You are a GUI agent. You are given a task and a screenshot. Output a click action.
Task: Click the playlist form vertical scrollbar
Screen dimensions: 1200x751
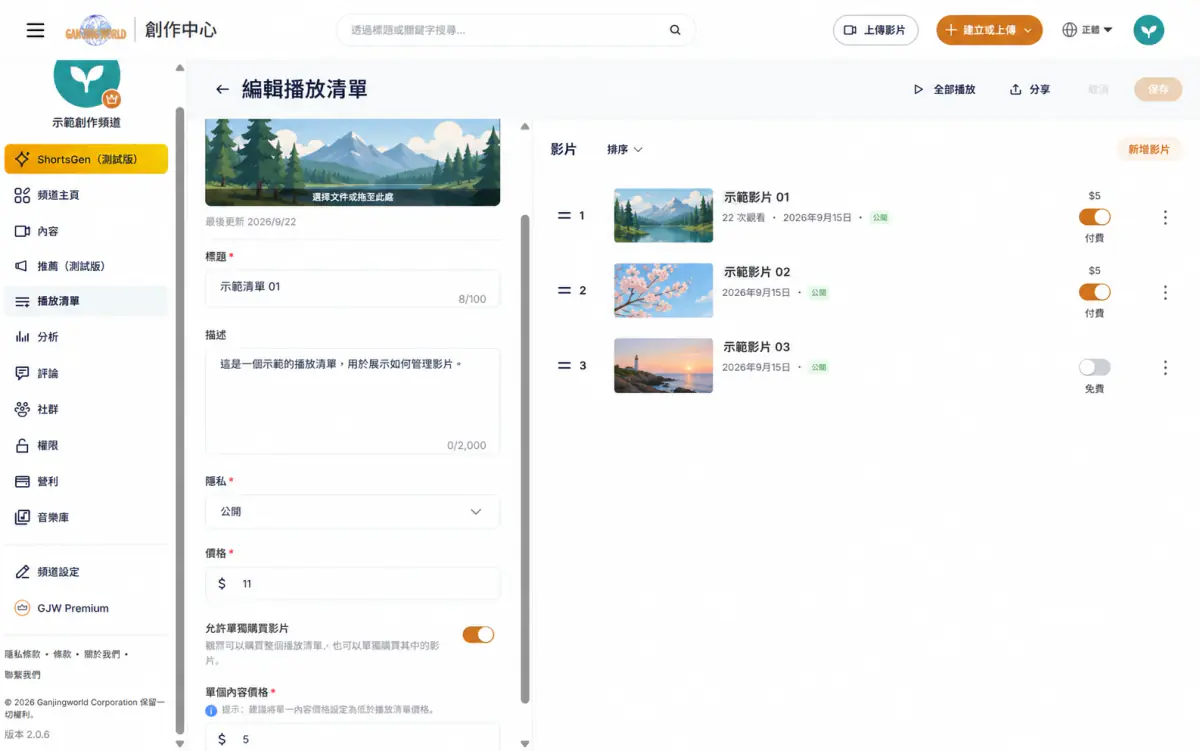525,458
